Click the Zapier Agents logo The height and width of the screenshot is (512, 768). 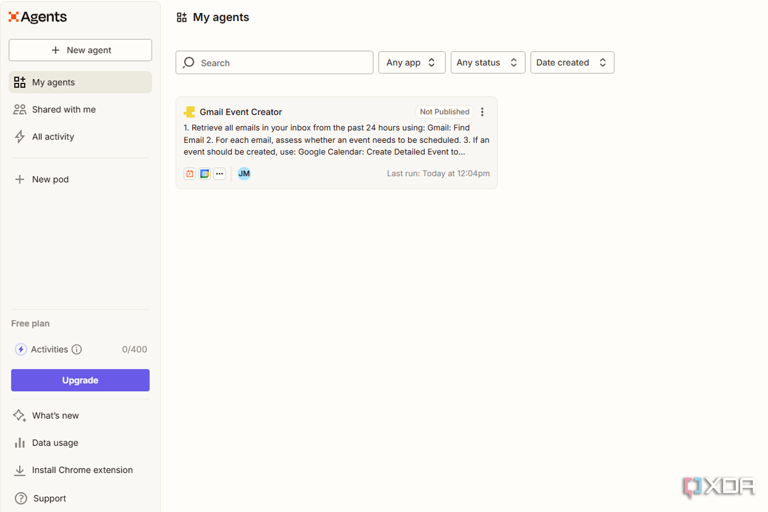[38, 17]
